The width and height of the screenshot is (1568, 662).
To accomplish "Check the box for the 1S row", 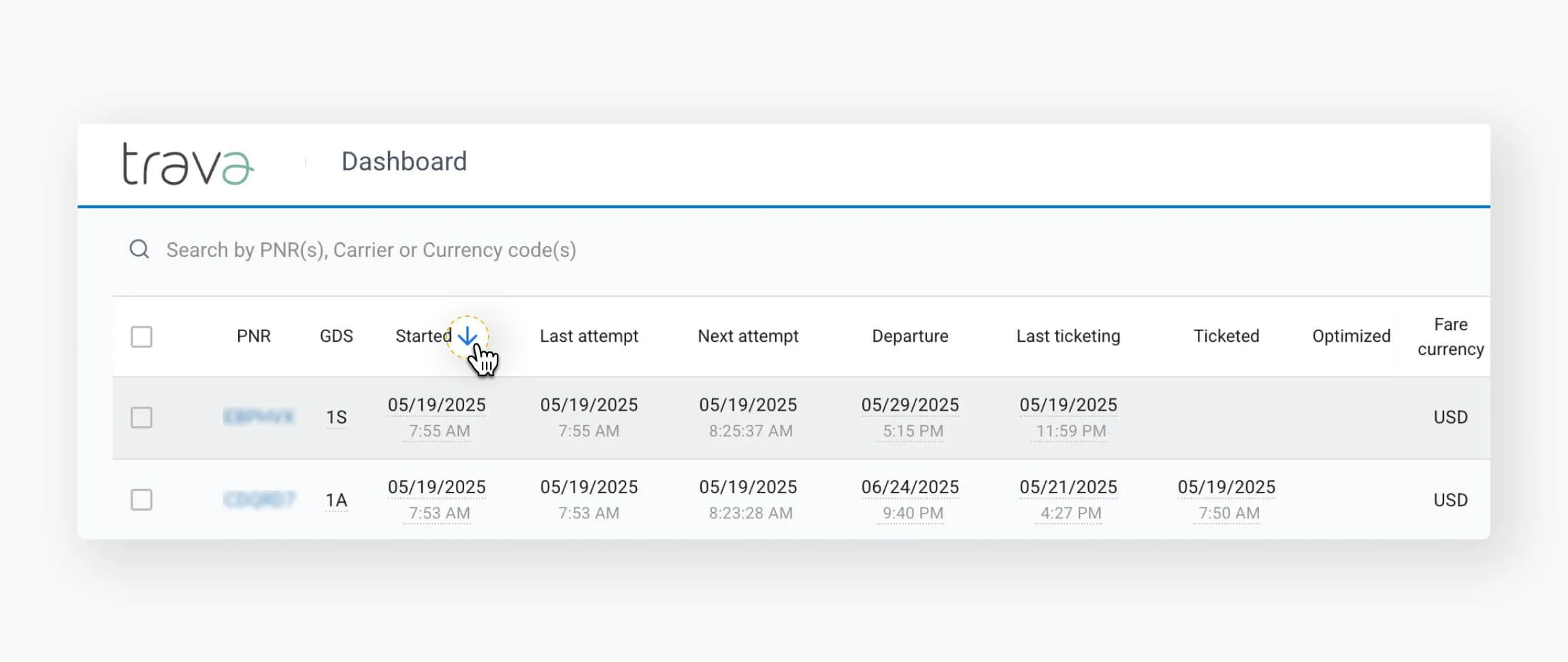I will click(142, 417).
